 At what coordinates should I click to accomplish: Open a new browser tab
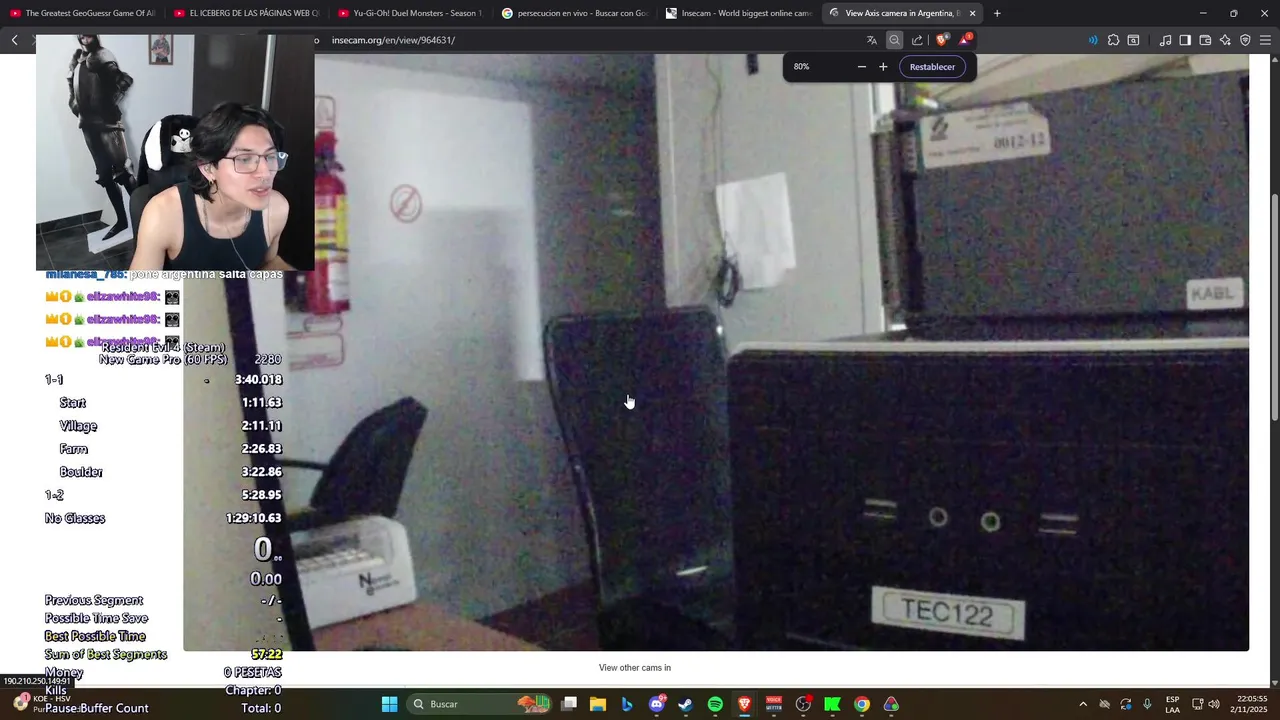[x=997, y=13]
